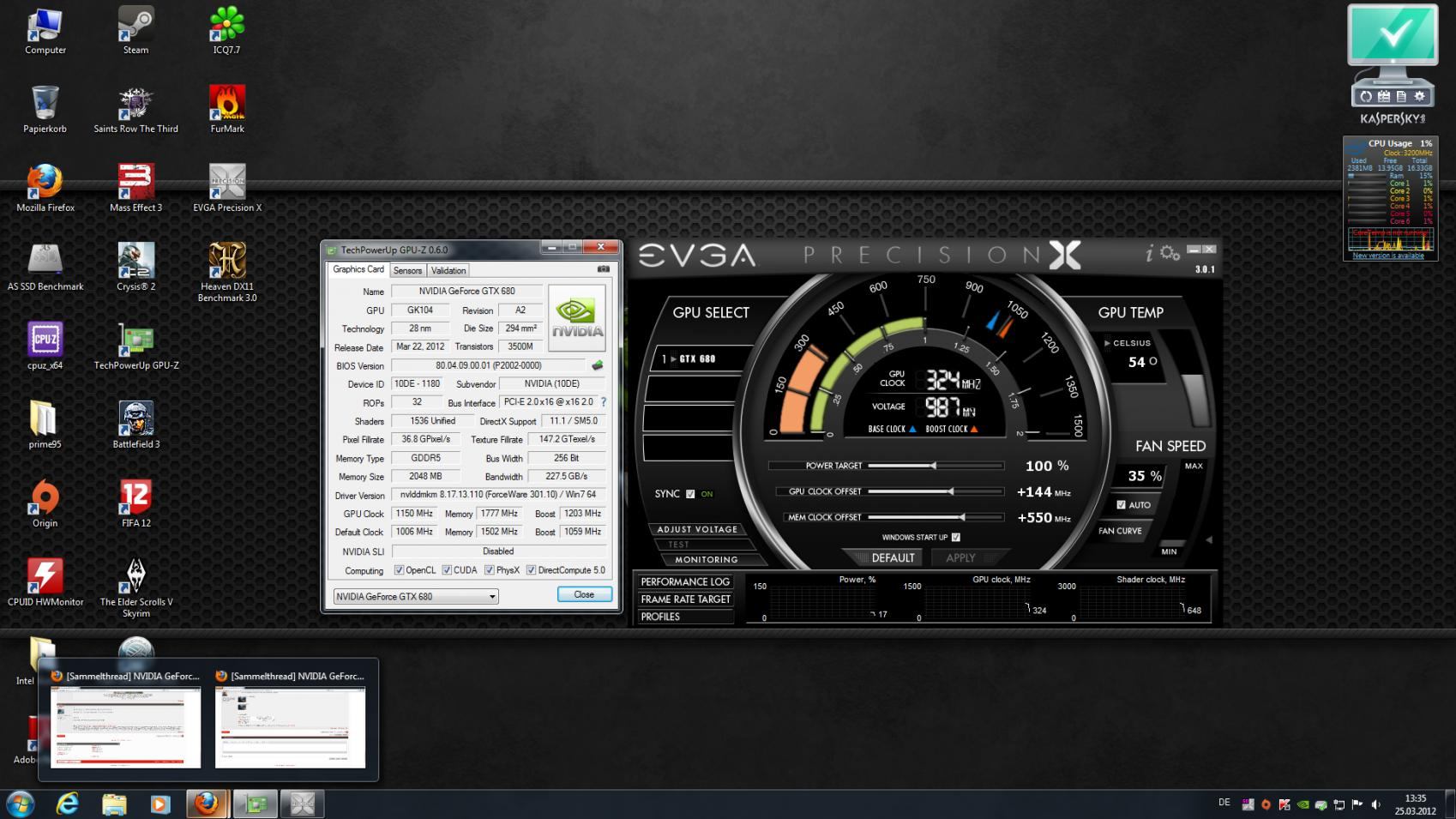Click the Mem Clock Offset slider
This screenshot has height=819, width=1456.
tap(936, 517)
